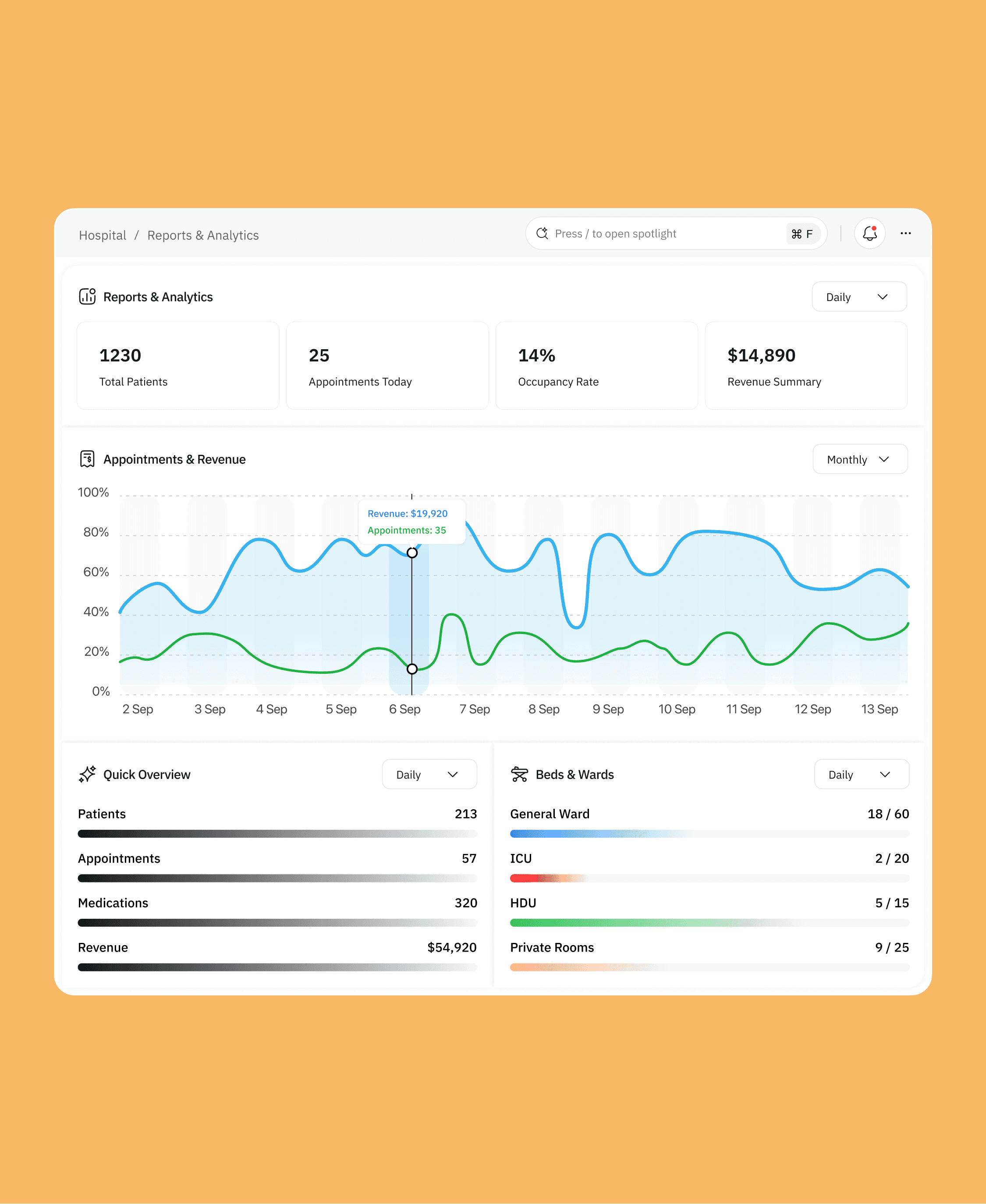Viewport: 986px width, 1204px height.
Task: Click the Beds & Wards bed icon
Action: click(x=519, y=774)
